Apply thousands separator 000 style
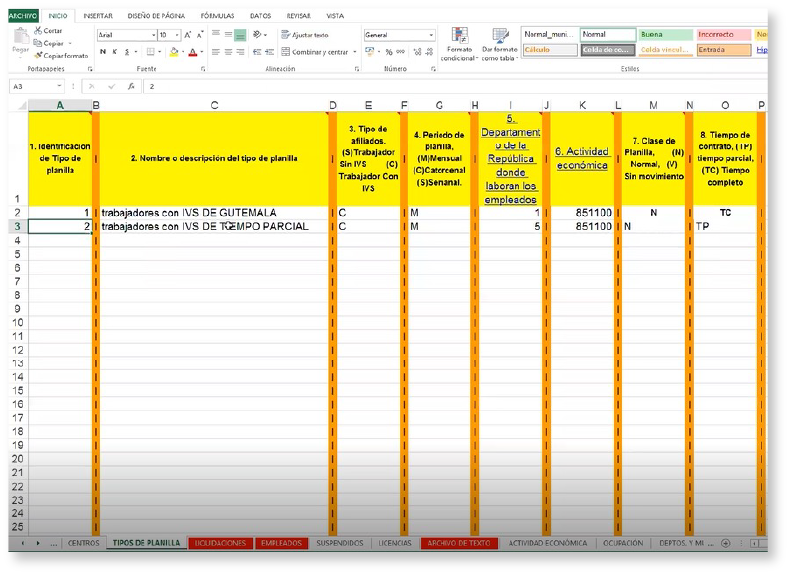The height and width of the screenshot is (575, 790). pos(401,52)
